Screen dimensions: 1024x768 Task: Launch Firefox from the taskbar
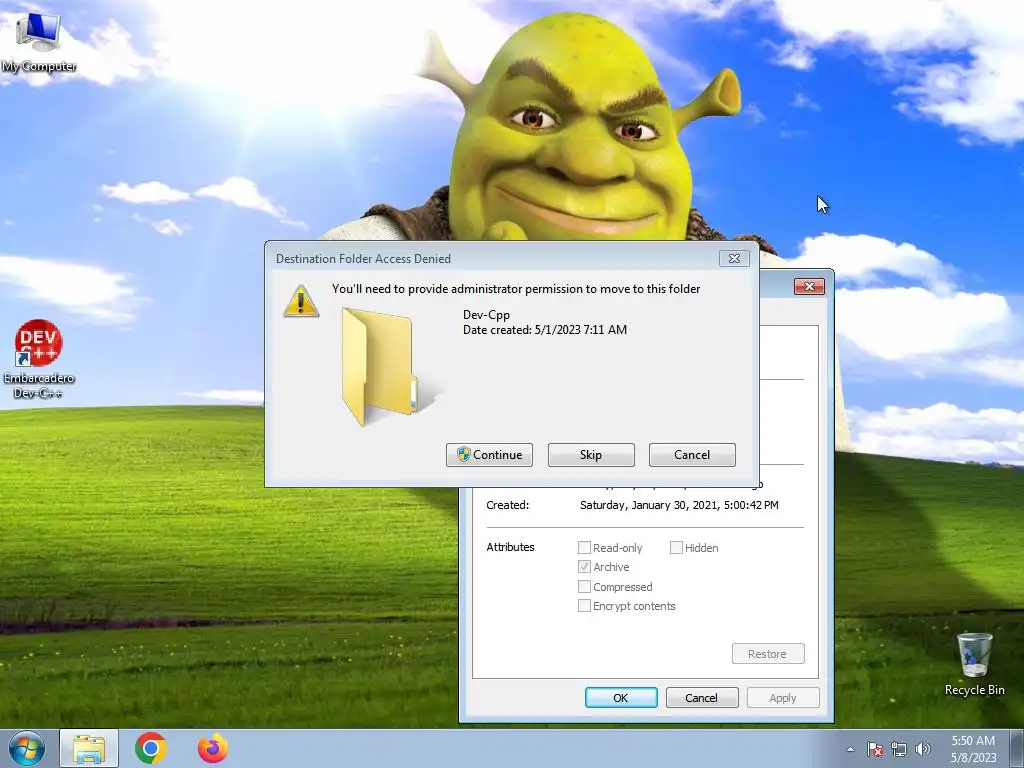(x=213, y=748)
